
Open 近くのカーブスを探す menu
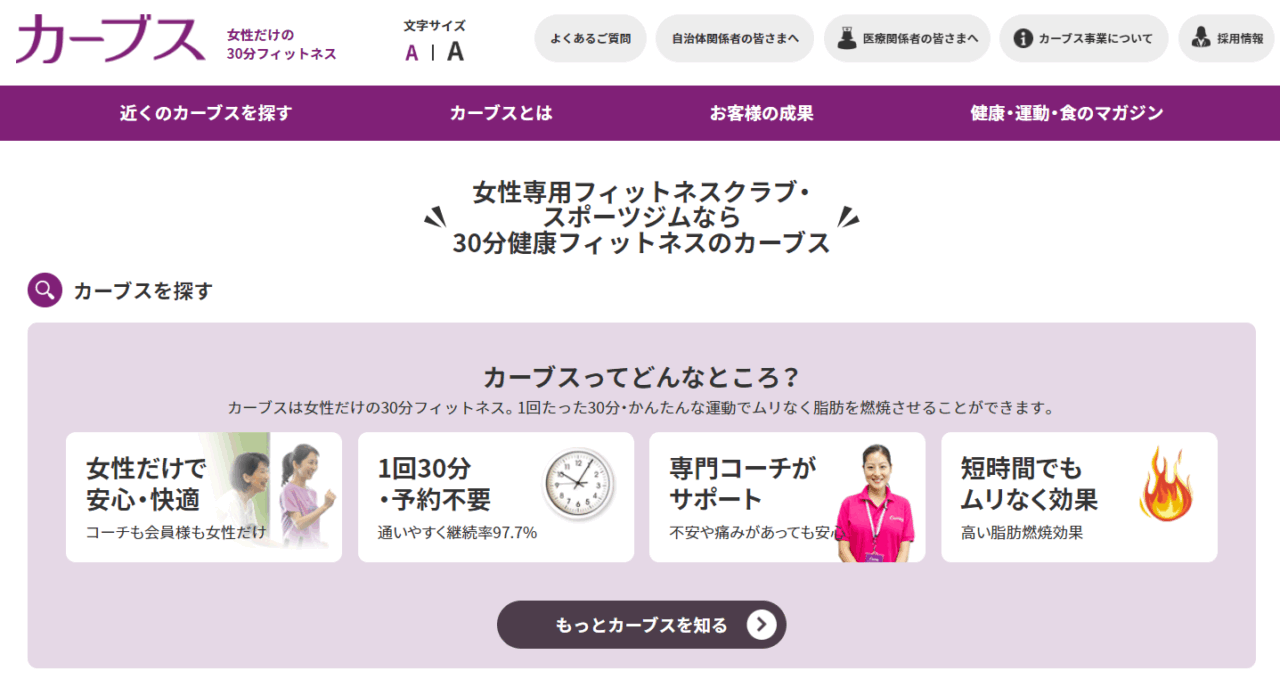(x=206, y=113)
